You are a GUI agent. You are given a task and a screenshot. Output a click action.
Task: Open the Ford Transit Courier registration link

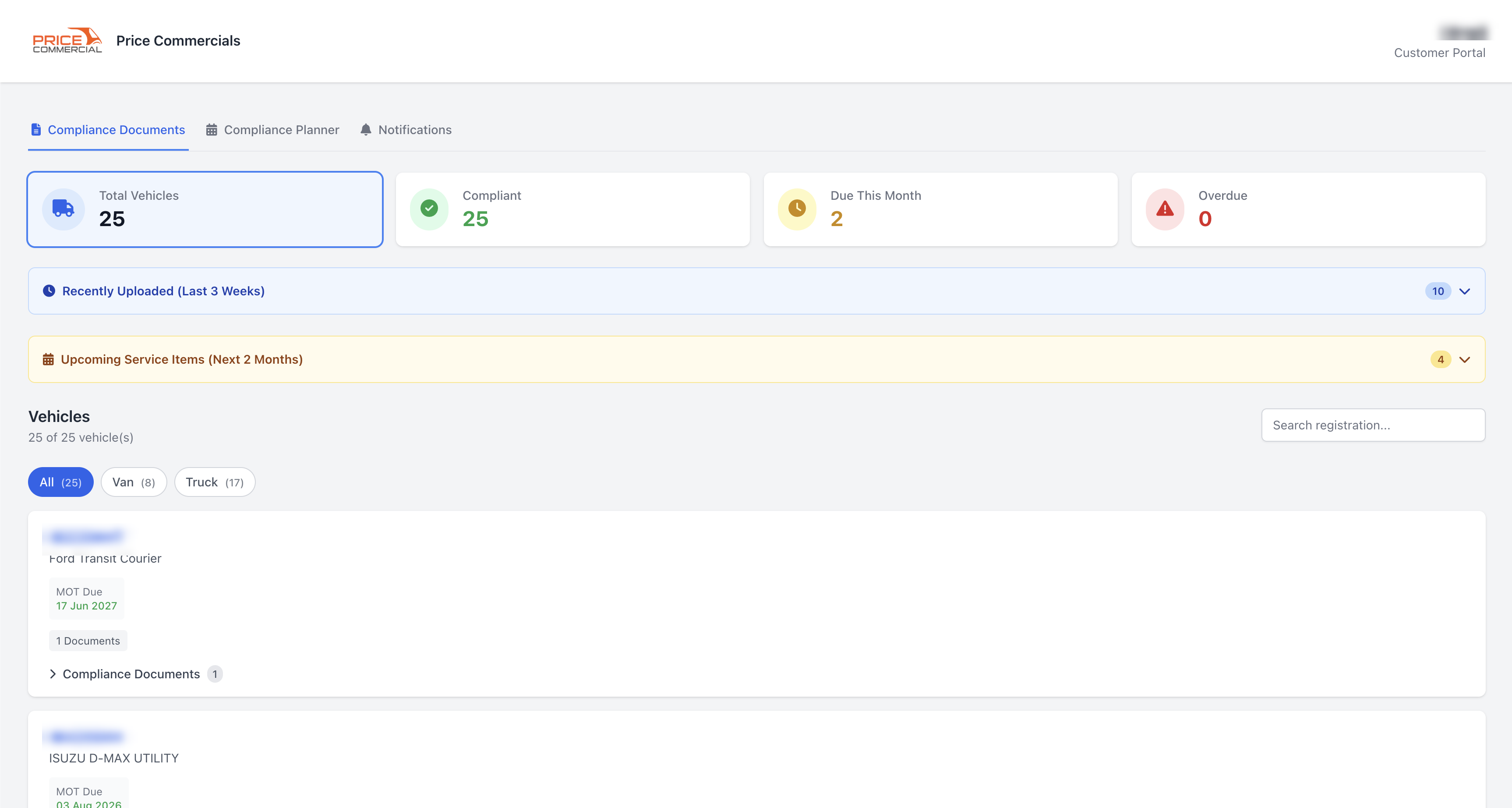point(86,537)
